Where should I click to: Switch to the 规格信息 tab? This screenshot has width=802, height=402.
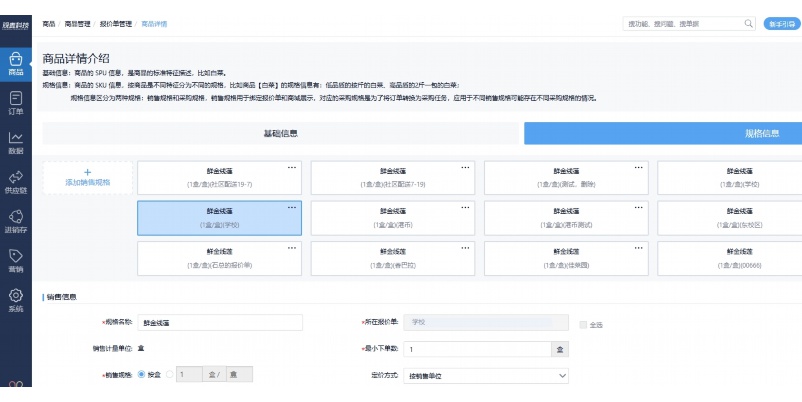point(663,133)
